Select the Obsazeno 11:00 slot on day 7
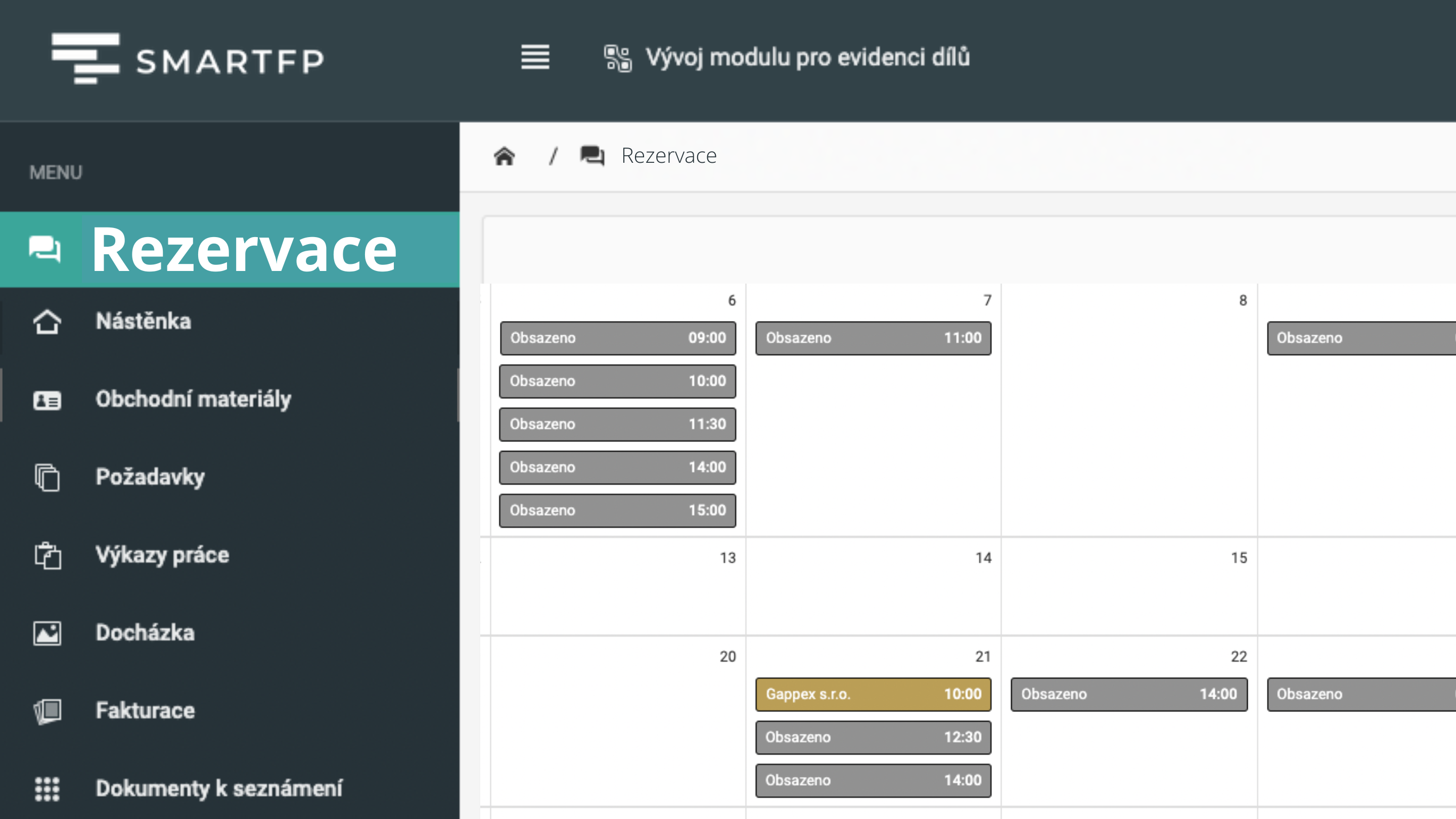Viewport: 1456px width, 819px height. 873,338
